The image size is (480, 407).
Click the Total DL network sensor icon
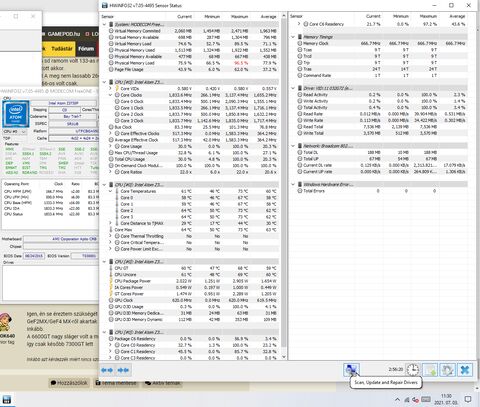click(300, 152)
